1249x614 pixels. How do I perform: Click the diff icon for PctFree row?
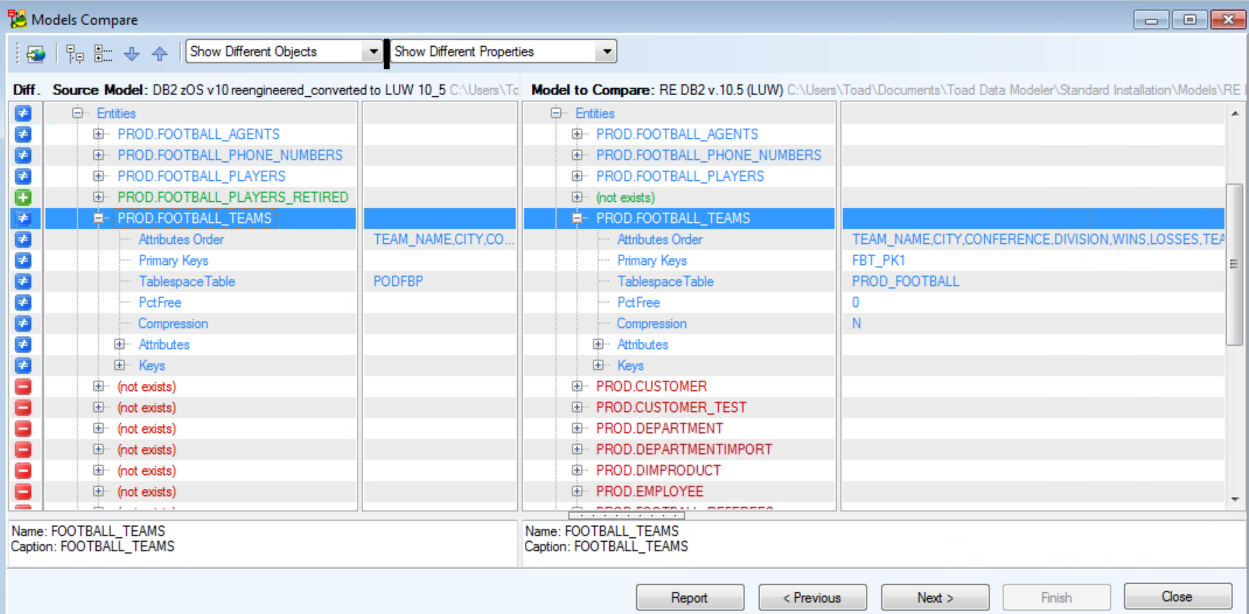pos(23,302)
